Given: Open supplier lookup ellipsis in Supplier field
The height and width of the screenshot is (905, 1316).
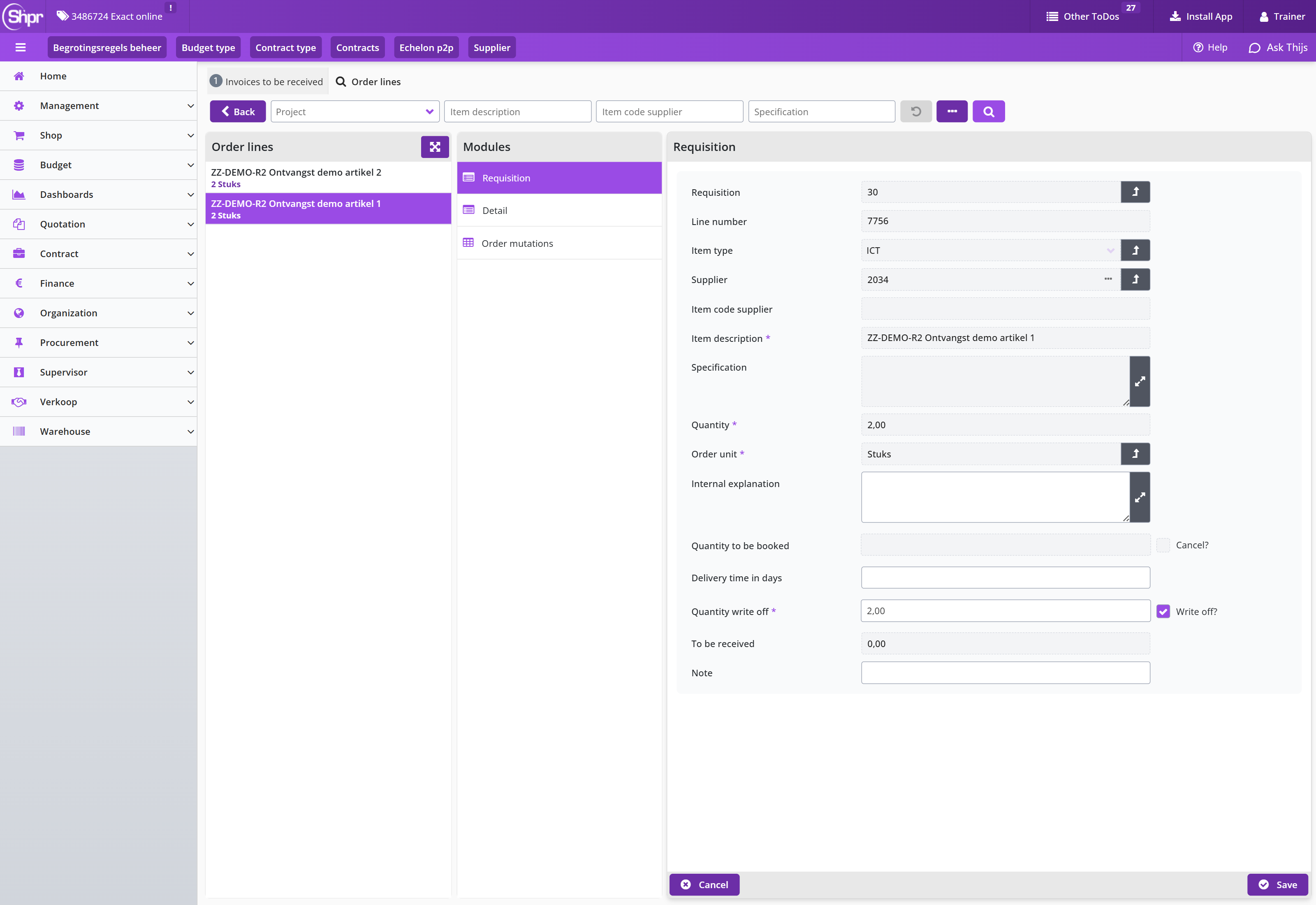Looking at the screenshot, I should (x=1108, y=279).
